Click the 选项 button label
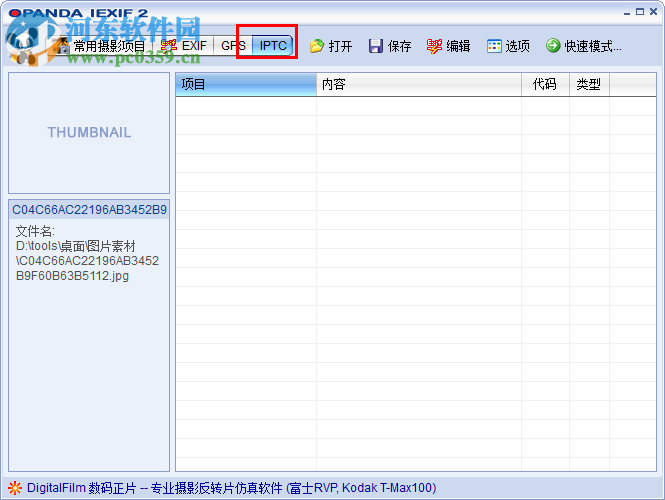This screenshot has width=665, height=500. [517, 46]
